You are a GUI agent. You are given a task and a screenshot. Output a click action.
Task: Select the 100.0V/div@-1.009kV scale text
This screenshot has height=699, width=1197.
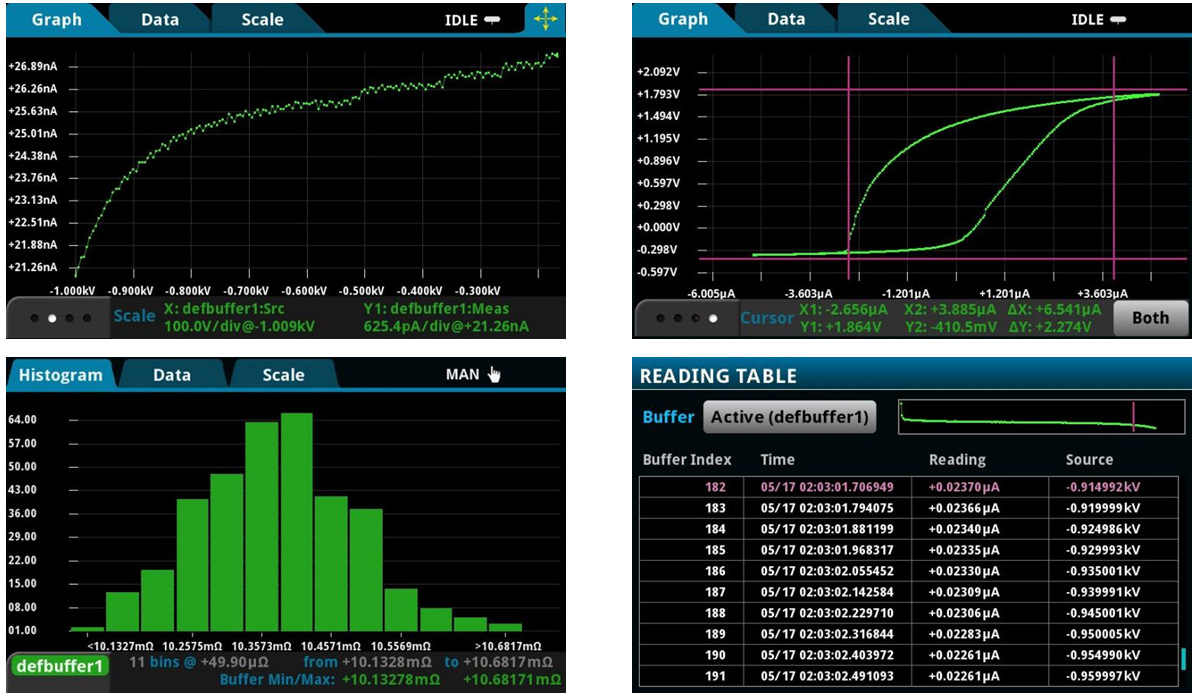tap(239, 327)
